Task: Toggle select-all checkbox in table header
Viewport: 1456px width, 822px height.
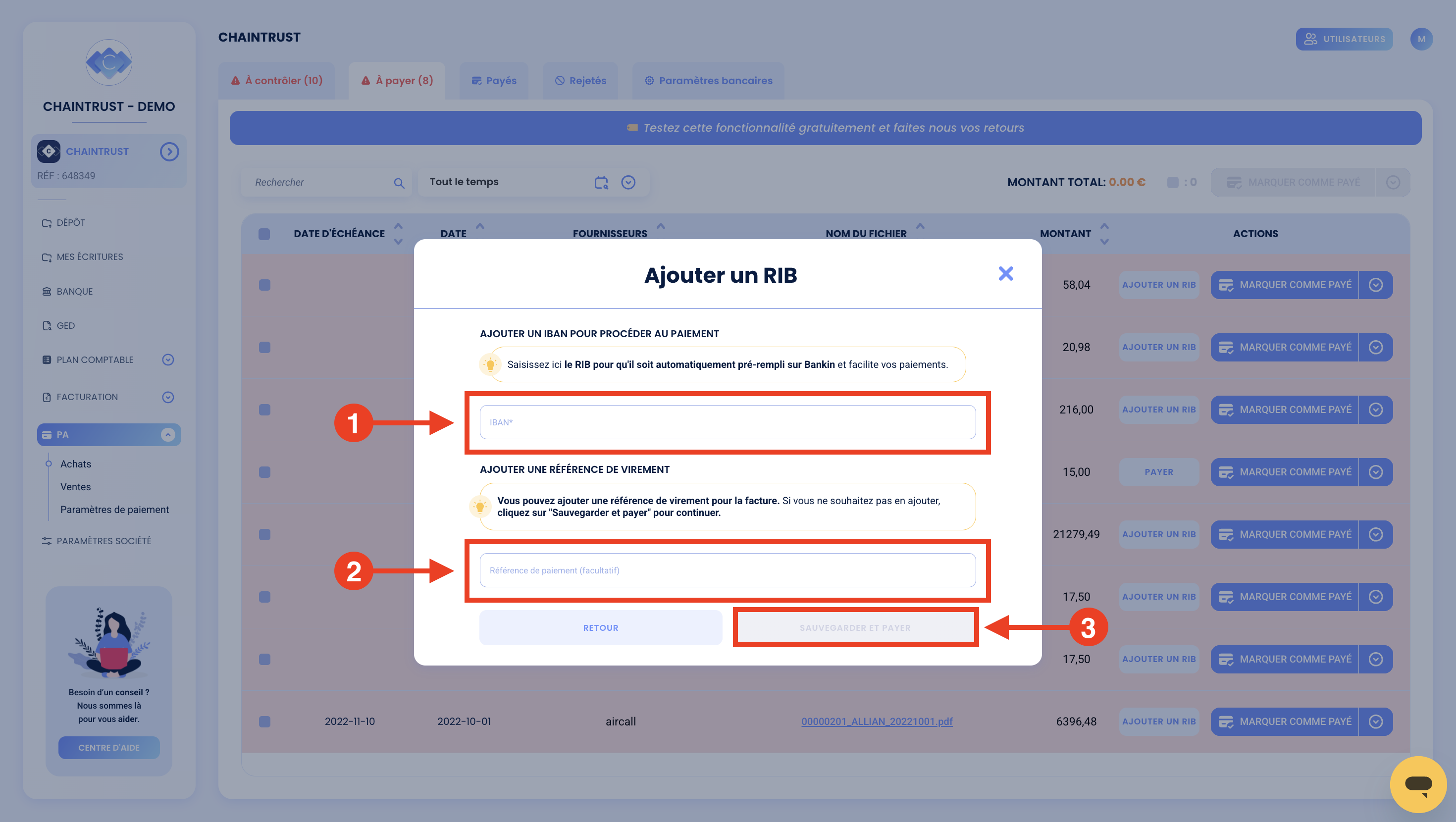Action: point(264,234)
